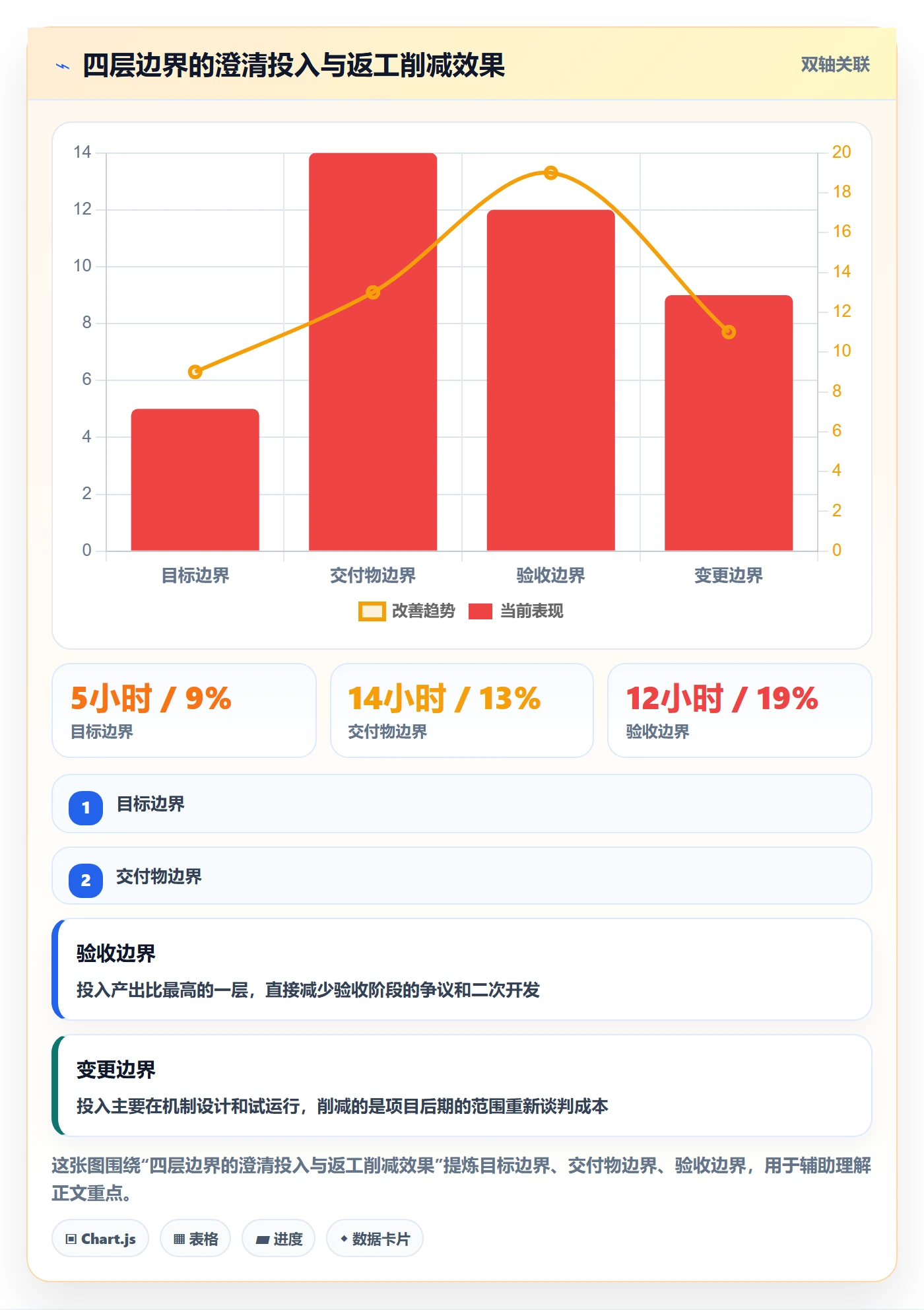Click the summary paragraph starting 这张图围绕
The width and height of the screenshot is (924, 1310).
461,1179
